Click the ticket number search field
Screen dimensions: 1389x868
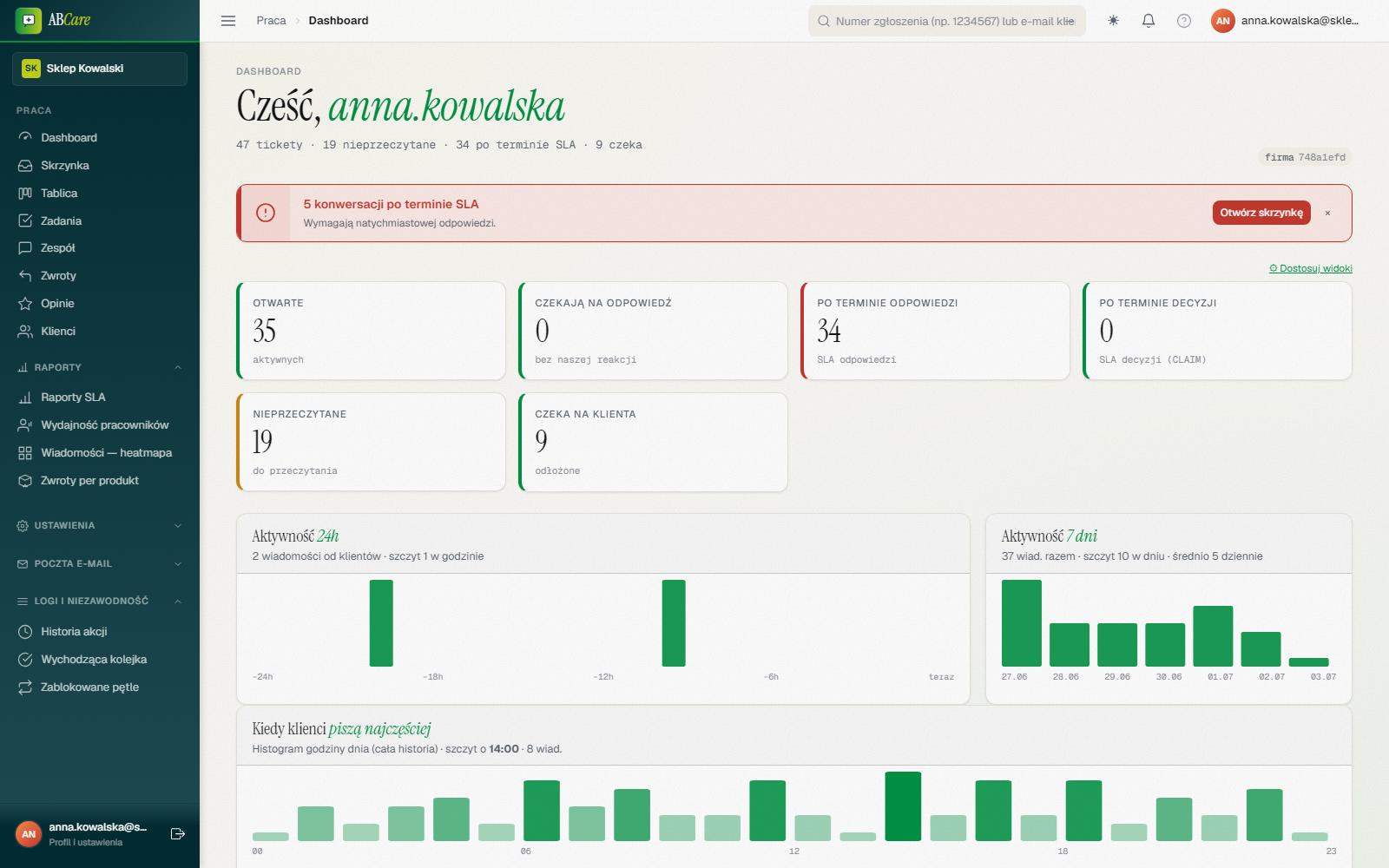(x=947, y=21)
